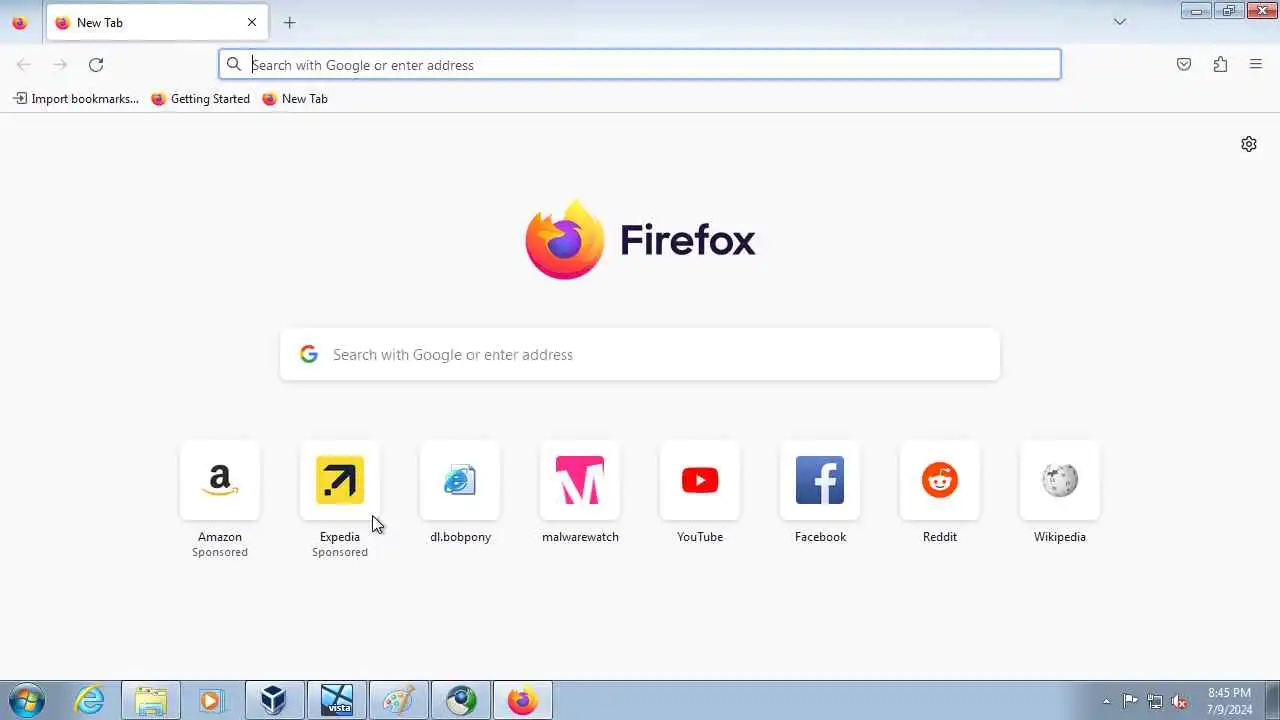Click the Show desktop strip

pos(1272,700)
